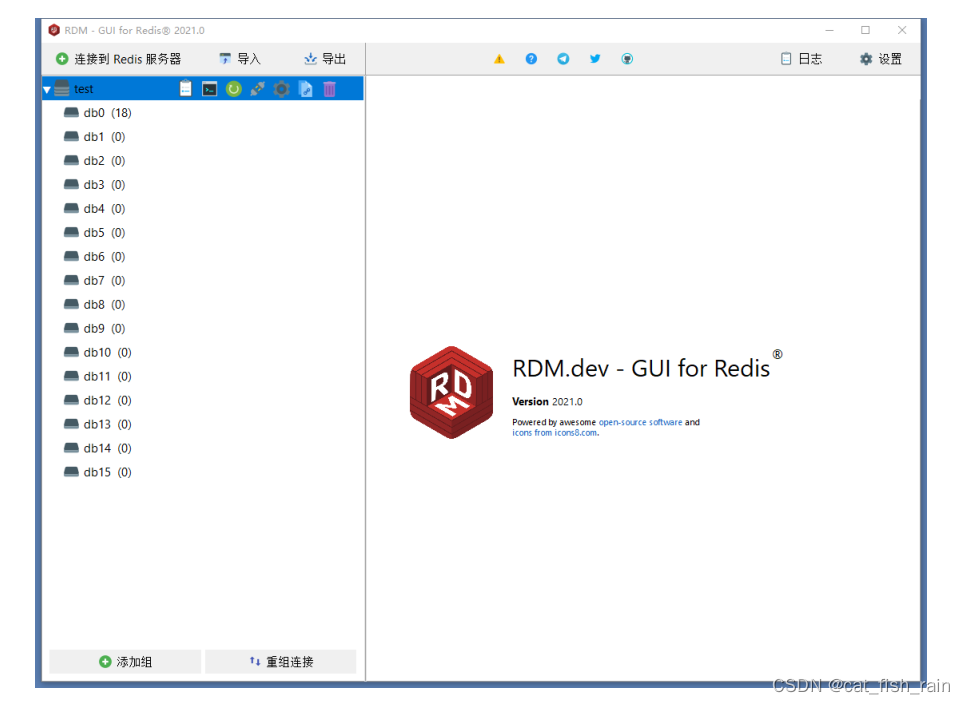Open the GitHub icon in the toolbar
965x704 pixels.
[x=627, y=58]
